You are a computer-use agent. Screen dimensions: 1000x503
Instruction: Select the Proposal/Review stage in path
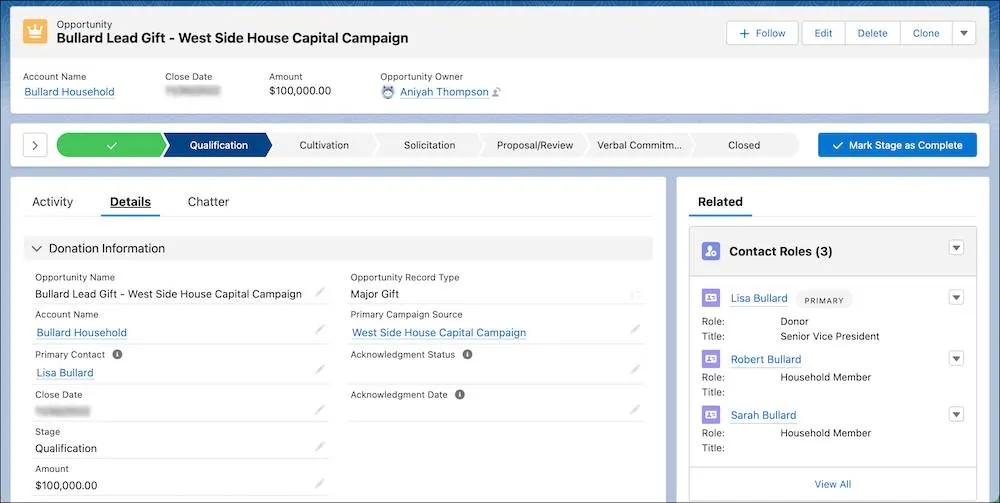(535, 145)
